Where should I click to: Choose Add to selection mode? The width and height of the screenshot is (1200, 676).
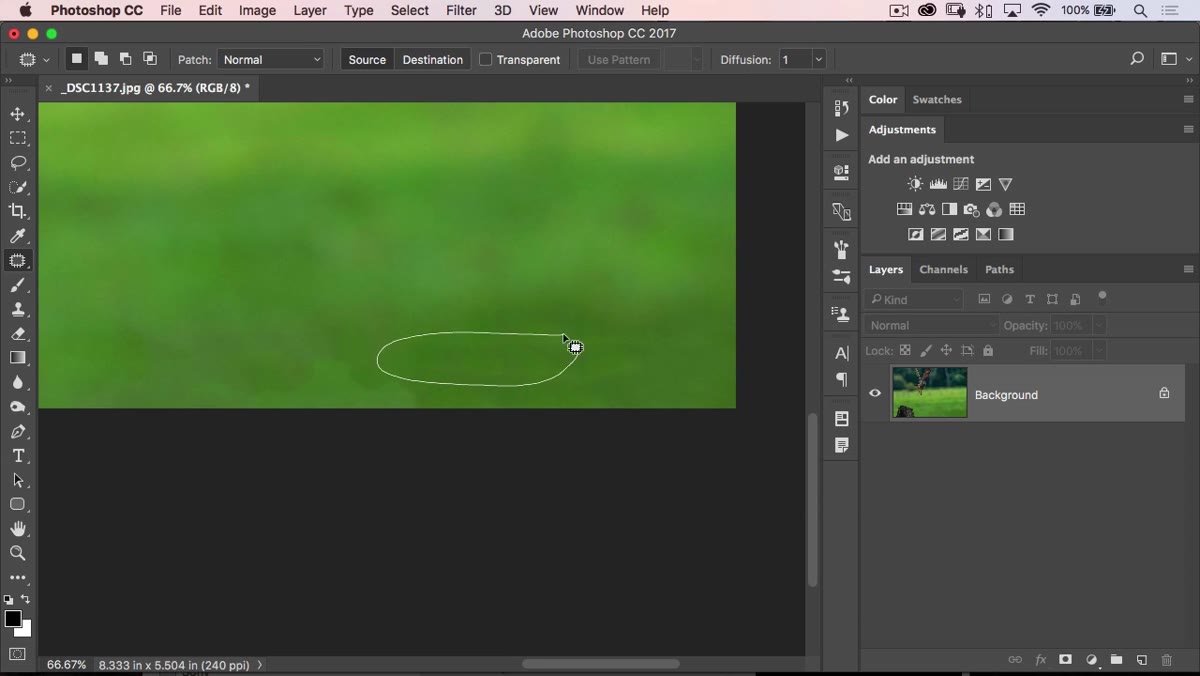(x=101, y=59)
